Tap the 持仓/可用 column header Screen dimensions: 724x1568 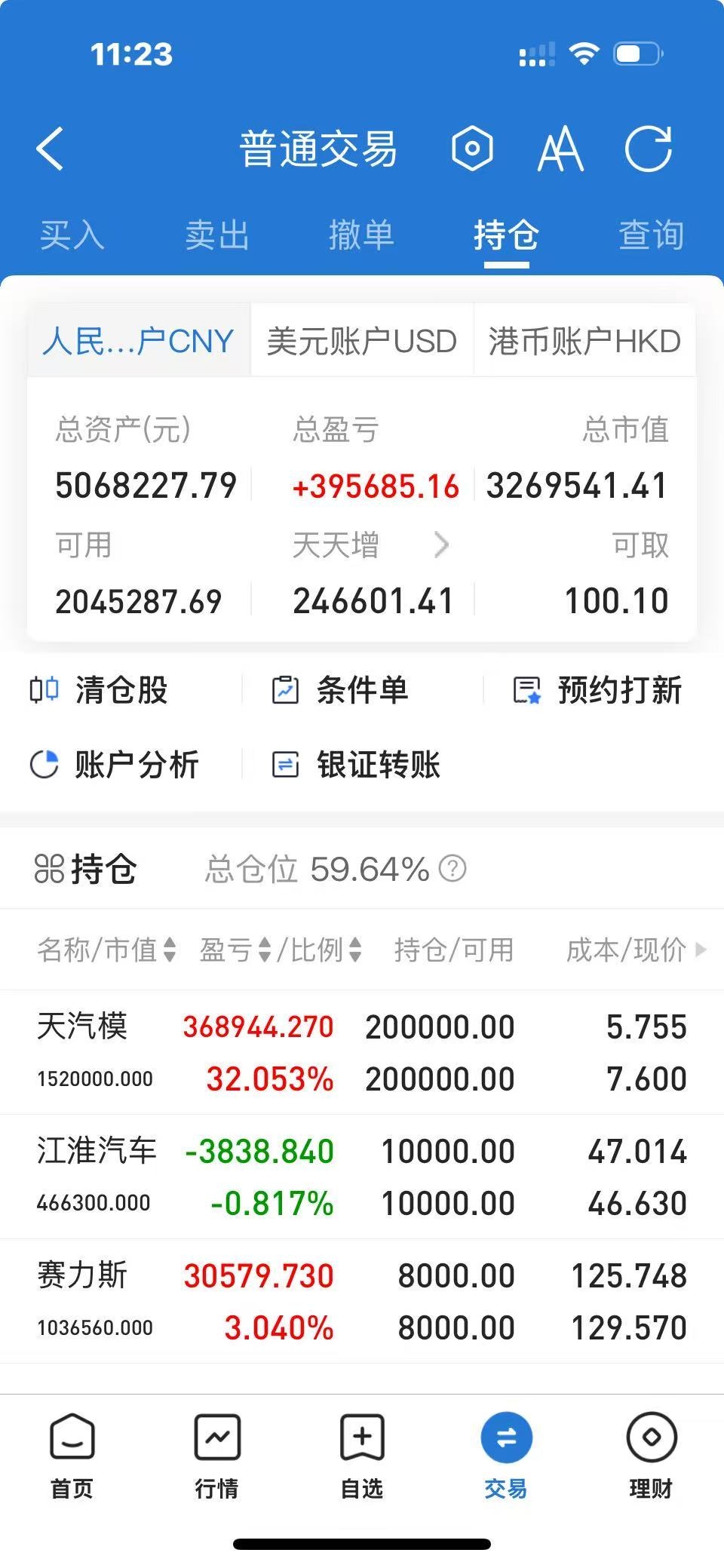[454, 950]
